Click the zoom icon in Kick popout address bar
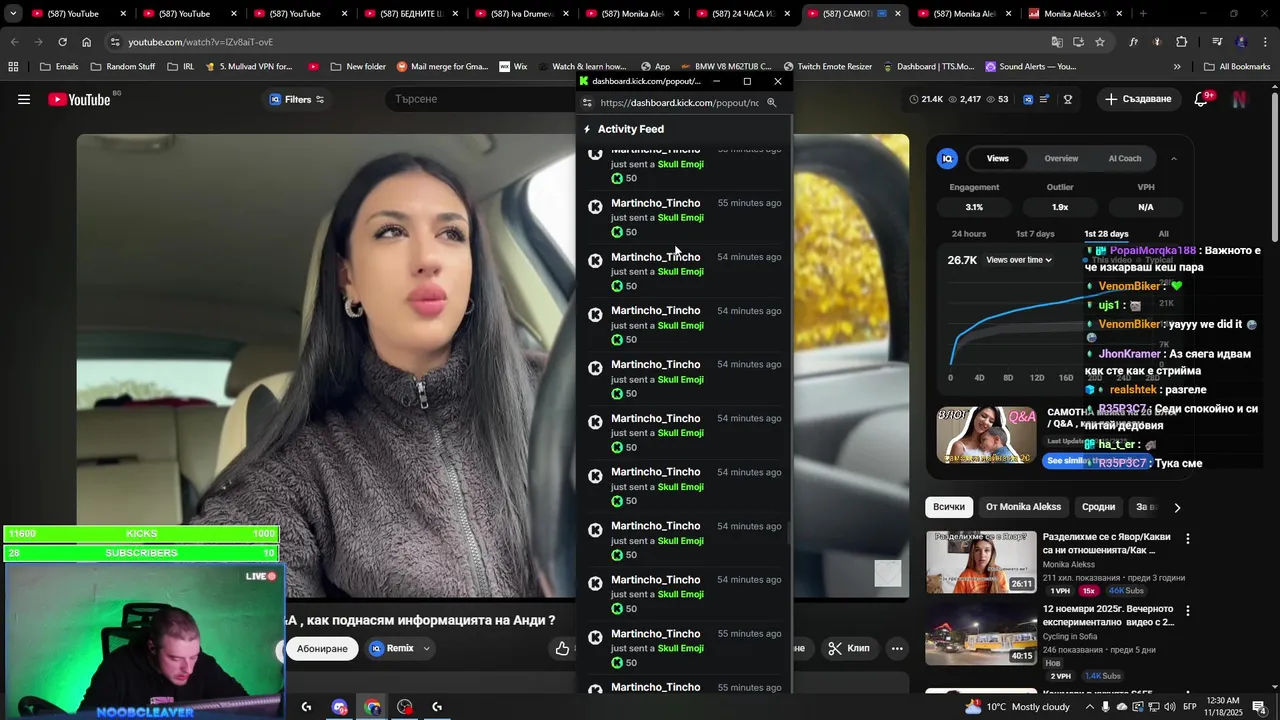Screen dimensions: 1280x720 pos(771,102)
